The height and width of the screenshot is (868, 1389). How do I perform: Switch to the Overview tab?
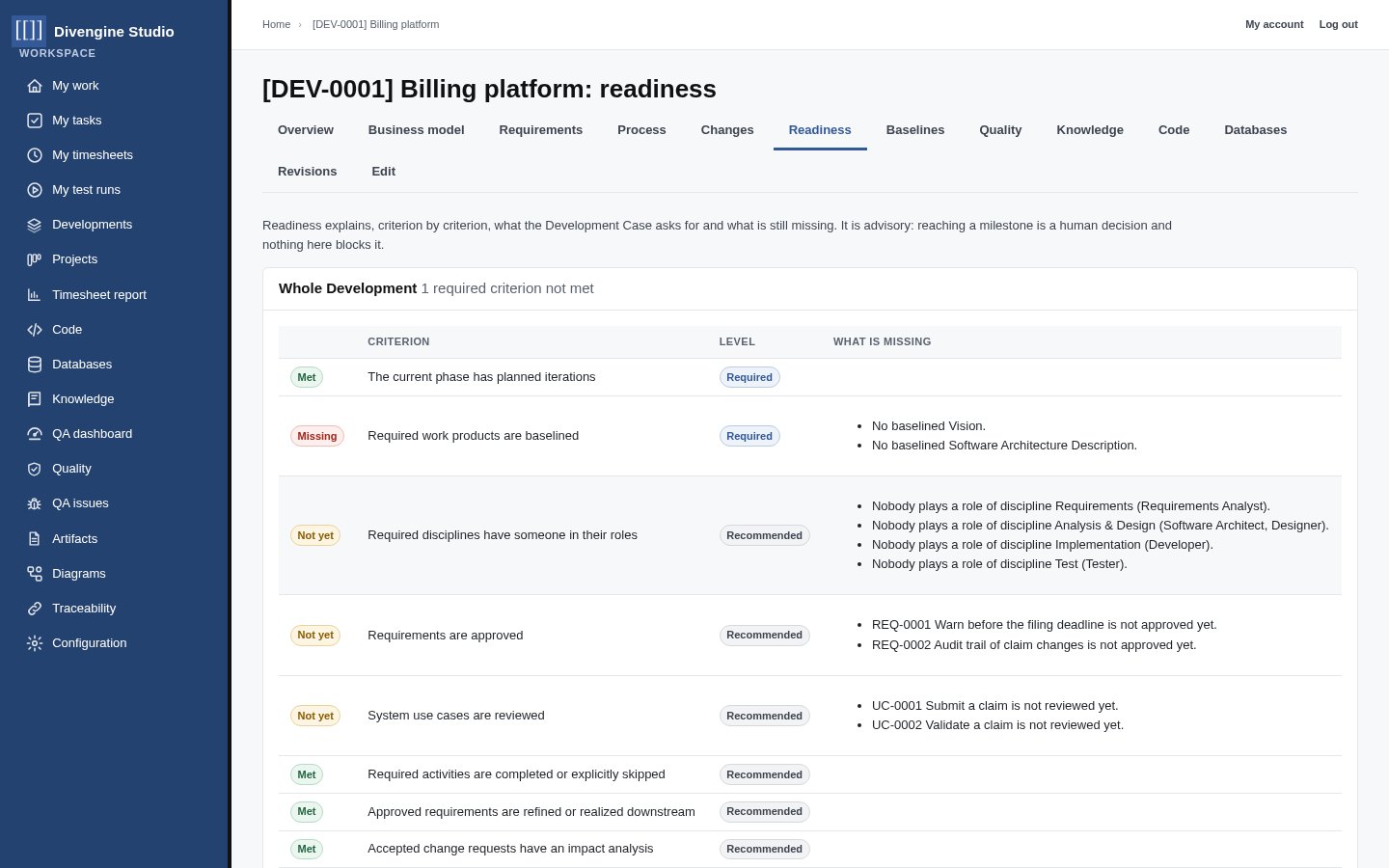pos(306,130)
